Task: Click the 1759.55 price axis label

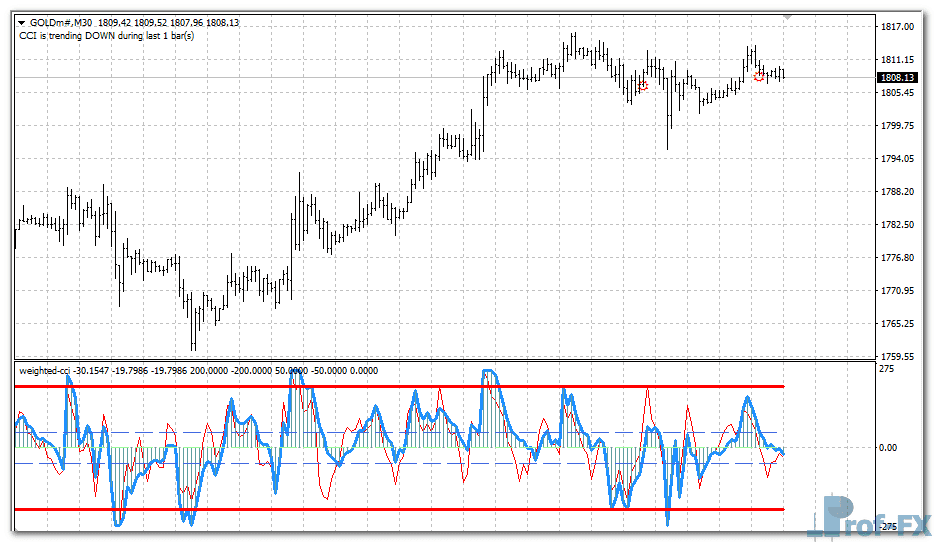Action: pyautogui.click(x=895, y=357)
